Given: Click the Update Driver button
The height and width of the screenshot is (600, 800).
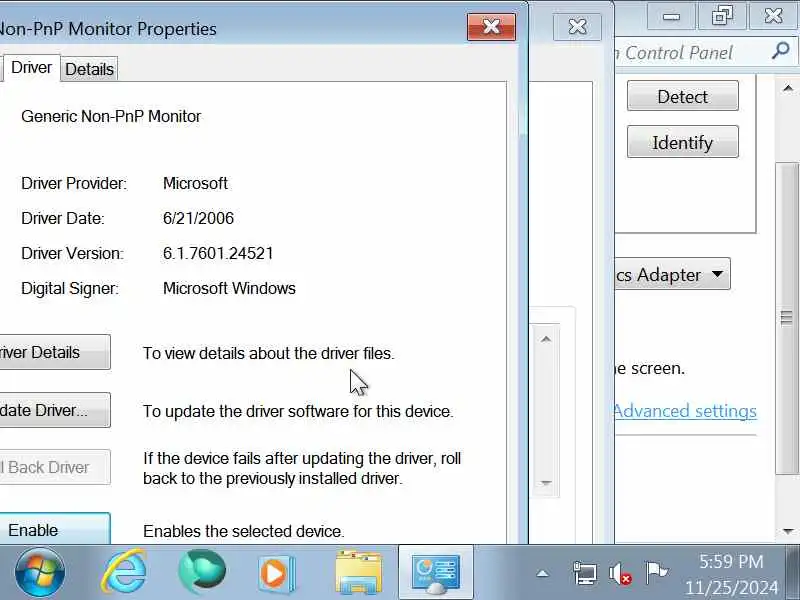Looking at the screenshot, I should [55, 410].
